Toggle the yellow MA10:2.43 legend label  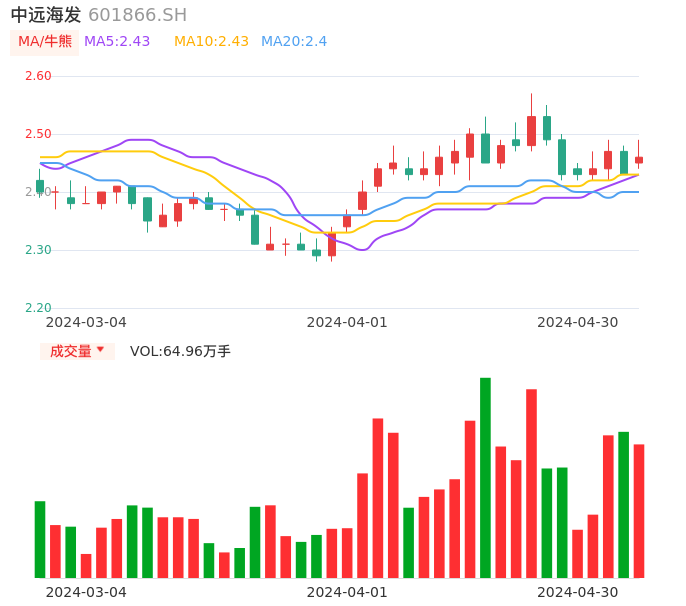(211, 42)
